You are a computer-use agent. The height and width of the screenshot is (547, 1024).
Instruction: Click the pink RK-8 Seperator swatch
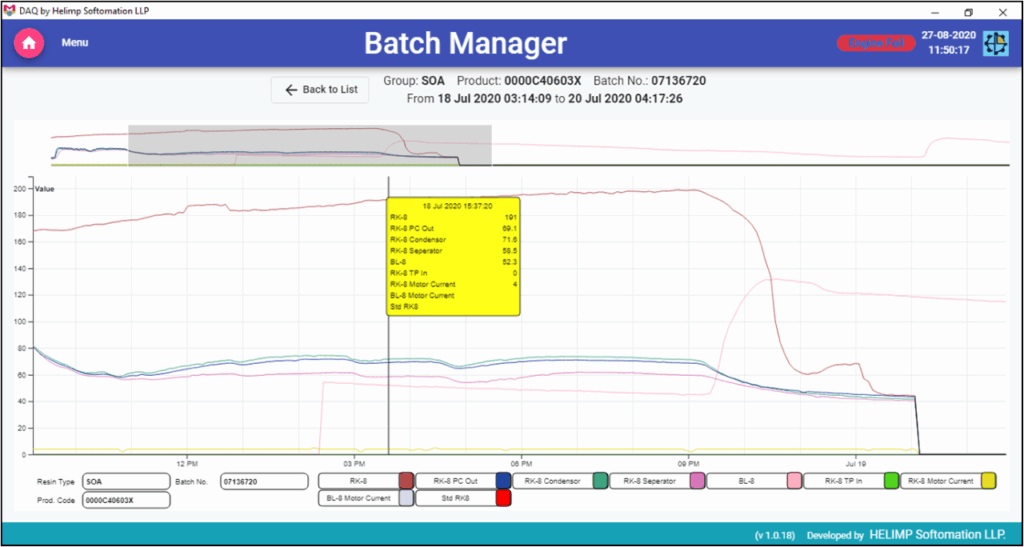(697, 481)
